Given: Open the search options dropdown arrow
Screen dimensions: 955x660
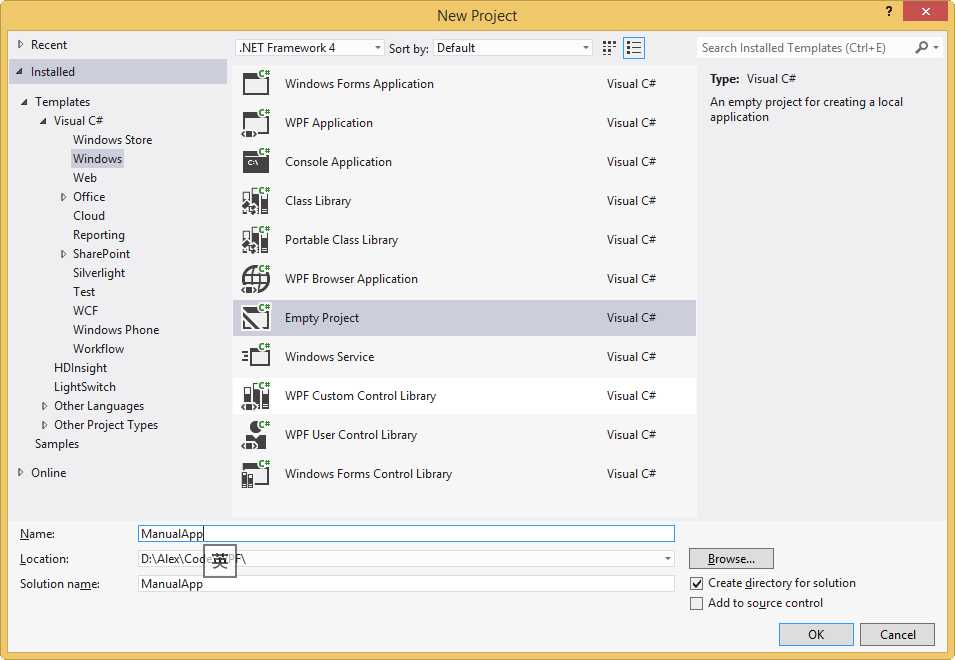Looking at the screenshot, I should [x=936, y=47].
